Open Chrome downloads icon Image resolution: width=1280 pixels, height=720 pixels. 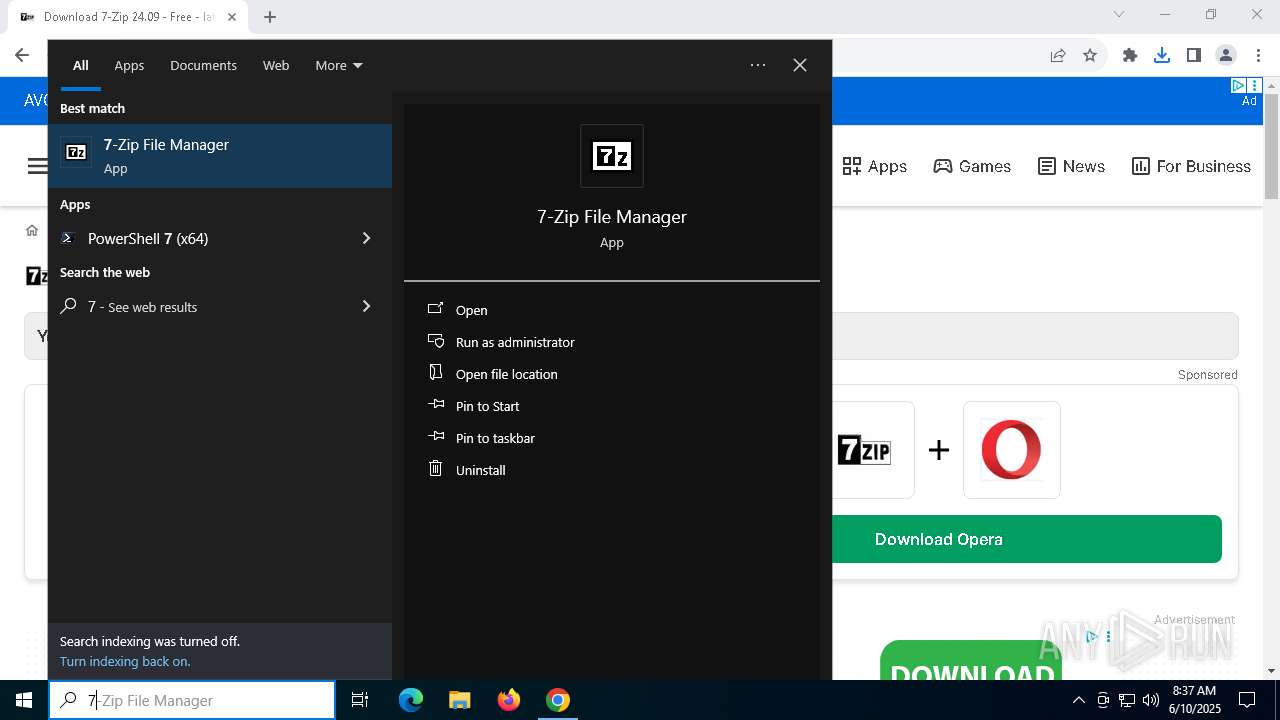click(1162, 55)
